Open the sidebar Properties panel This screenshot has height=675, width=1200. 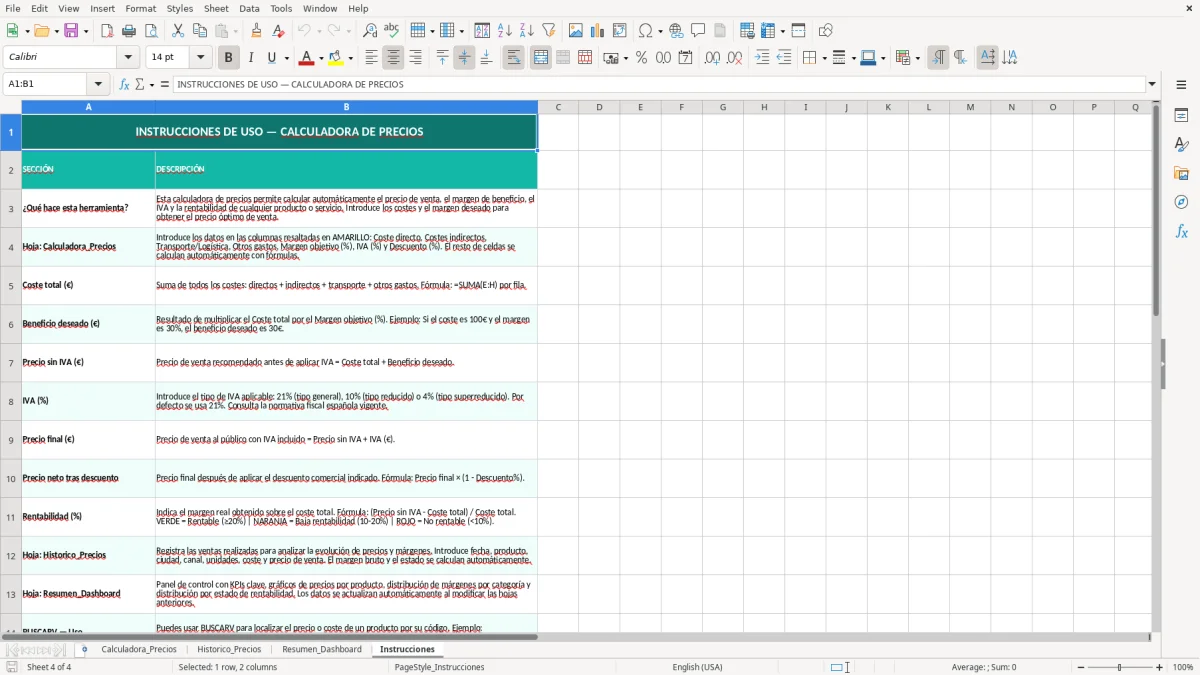click(1181, 116)
